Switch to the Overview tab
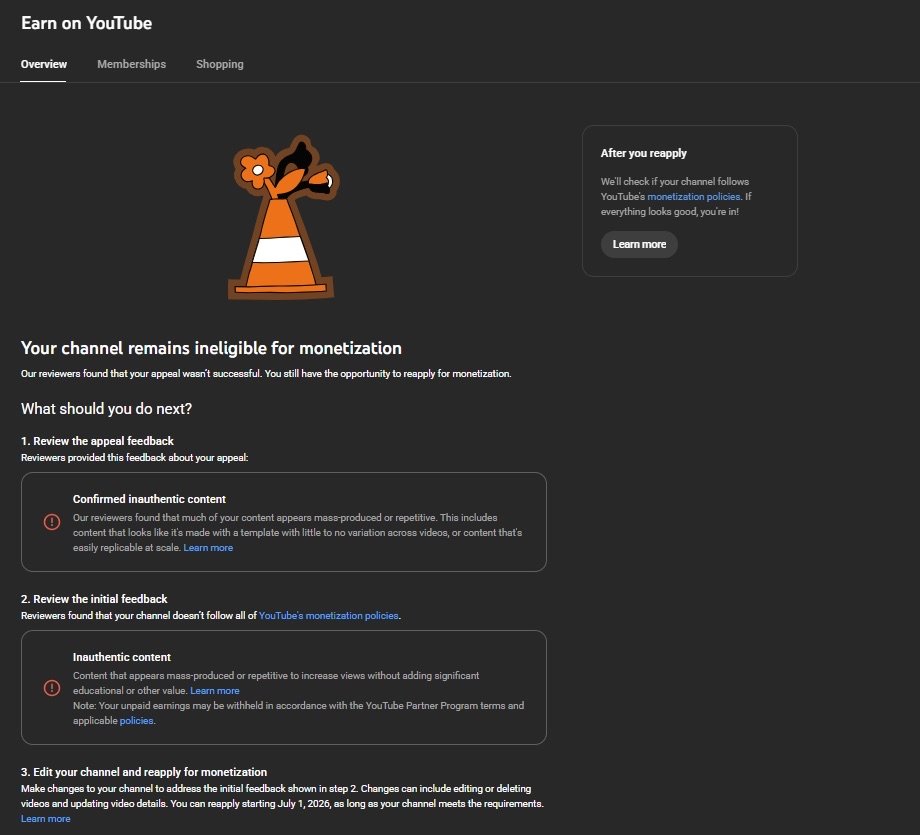 [43, 64]
